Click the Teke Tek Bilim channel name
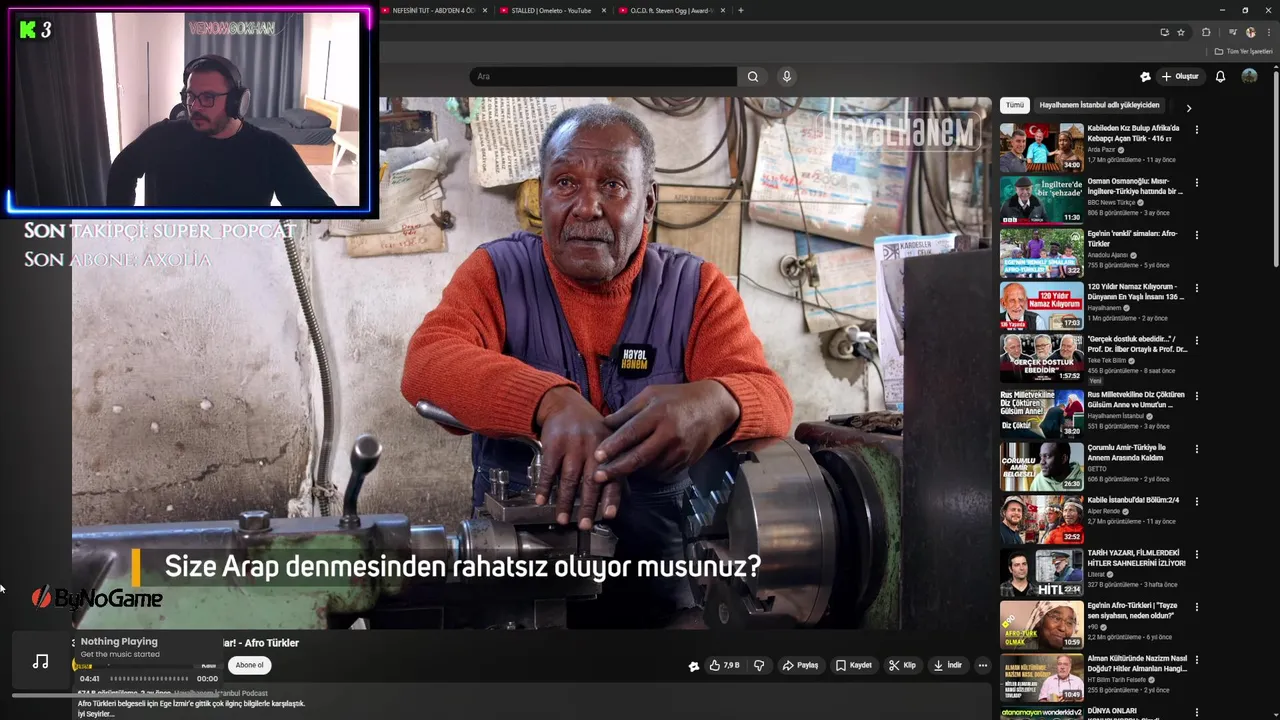 coord(1108,361)
